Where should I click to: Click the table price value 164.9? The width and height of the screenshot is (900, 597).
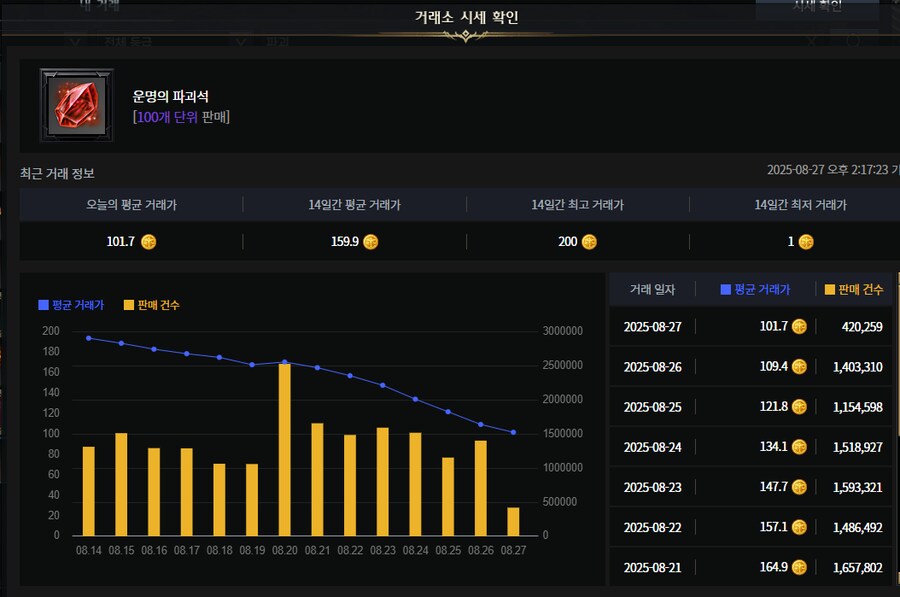774,567
